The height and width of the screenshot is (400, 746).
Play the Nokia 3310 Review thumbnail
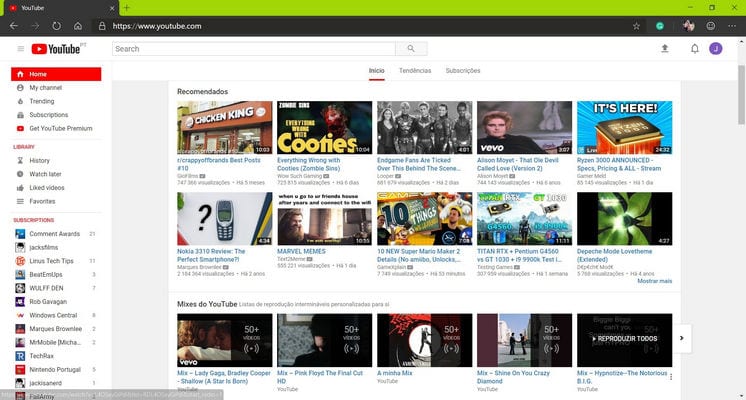click(x=224, y=219)
